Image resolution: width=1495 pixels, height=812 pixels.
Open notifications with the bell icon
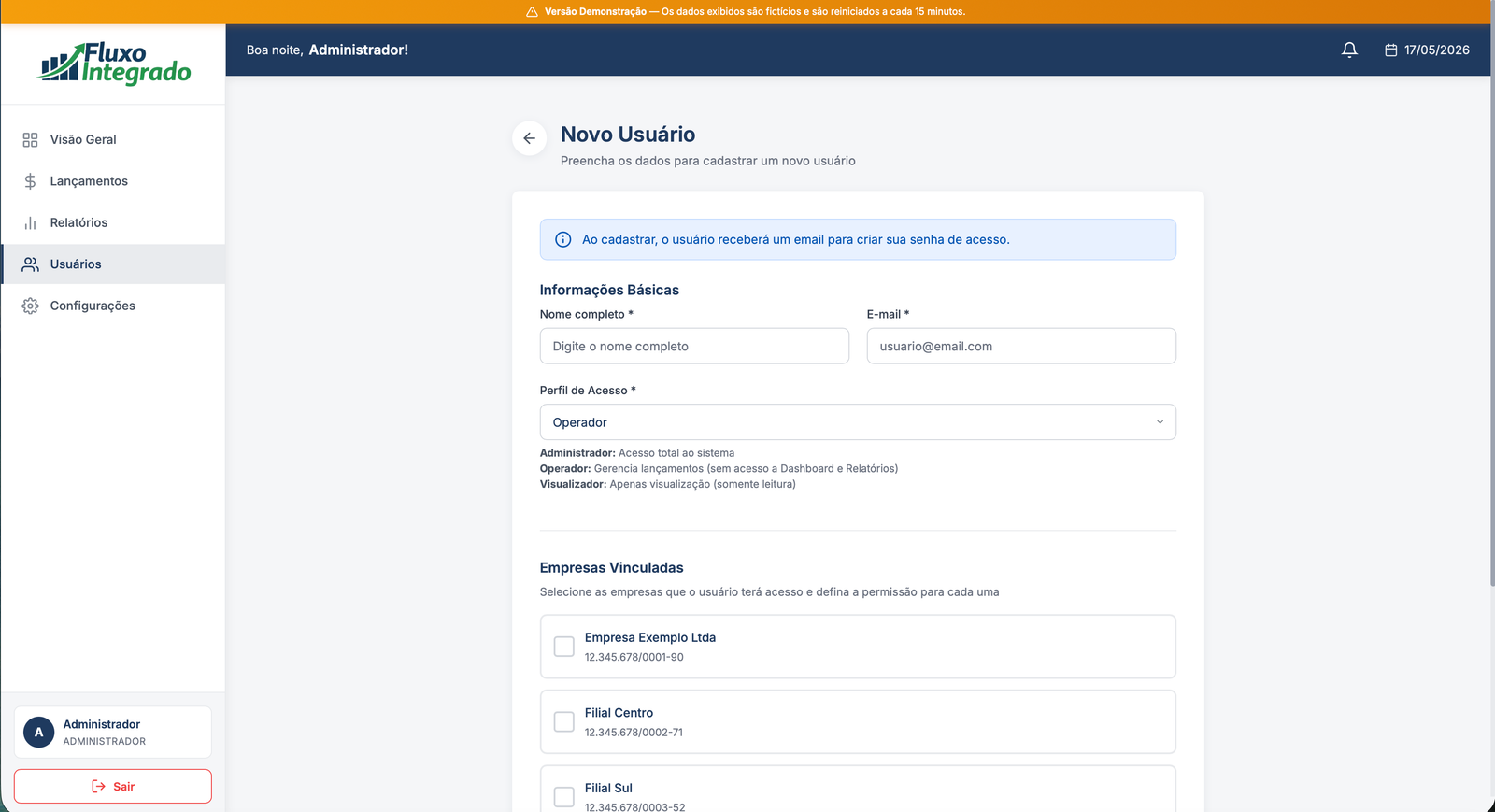pos(1349,50)
